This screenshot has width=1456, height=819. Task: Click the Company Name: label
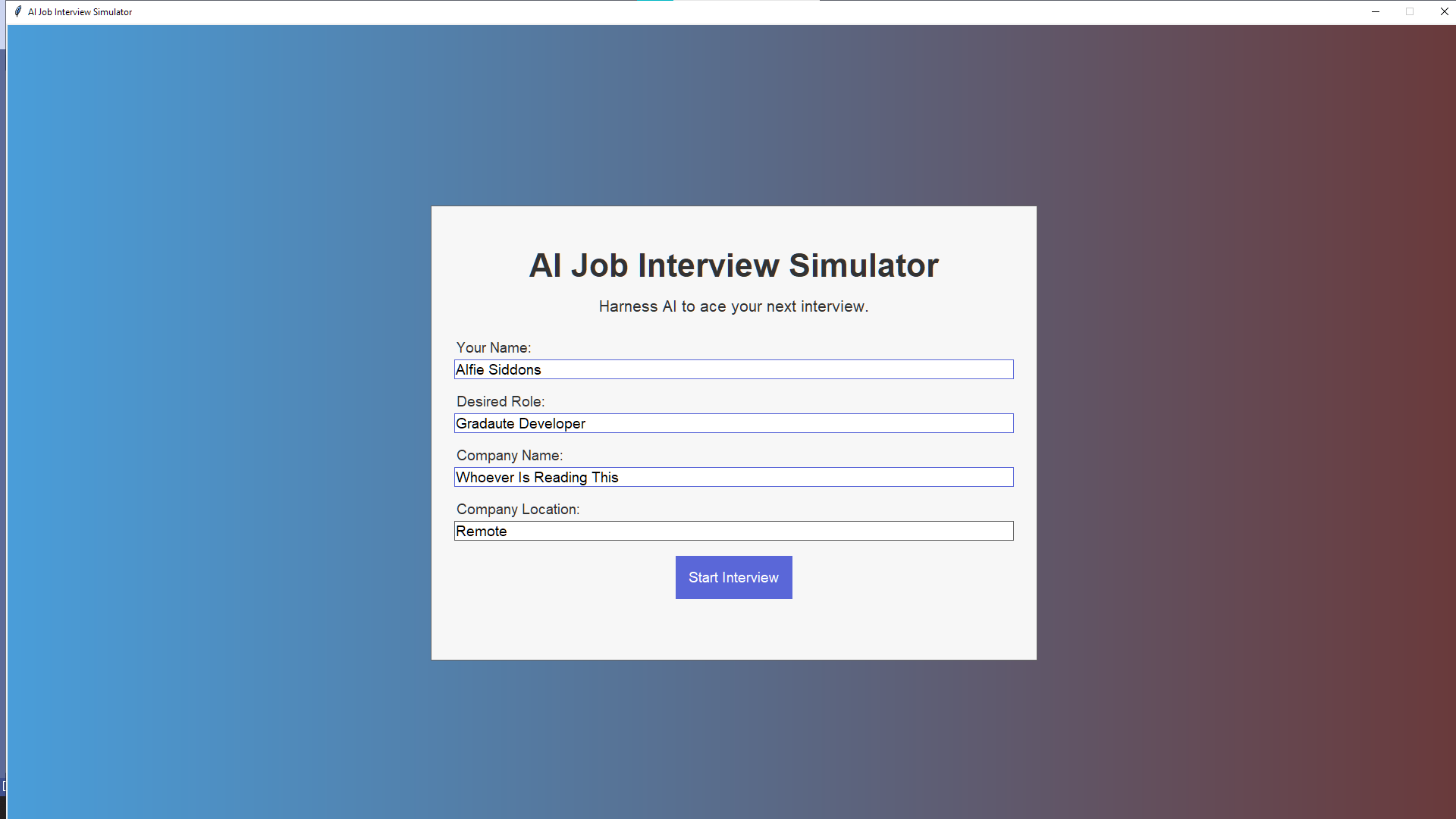(x=509, y=455)
